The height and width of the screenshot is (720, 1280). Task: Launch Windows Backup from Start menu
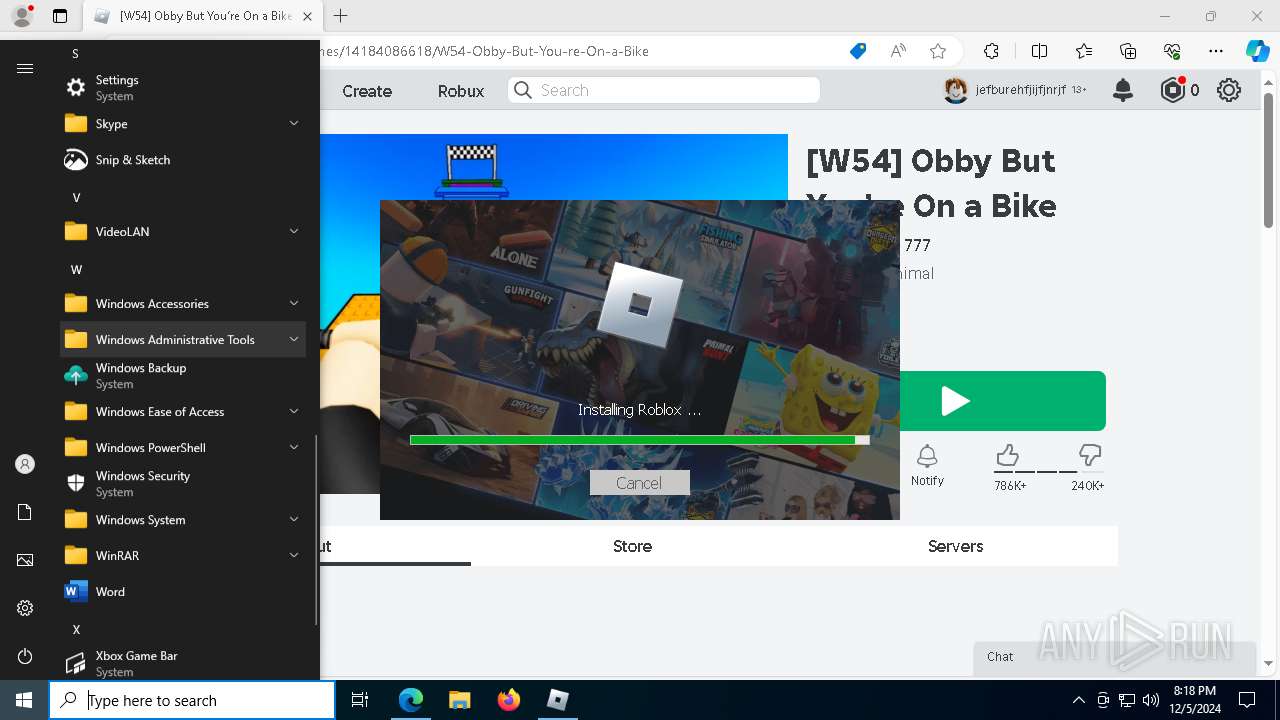183,376
